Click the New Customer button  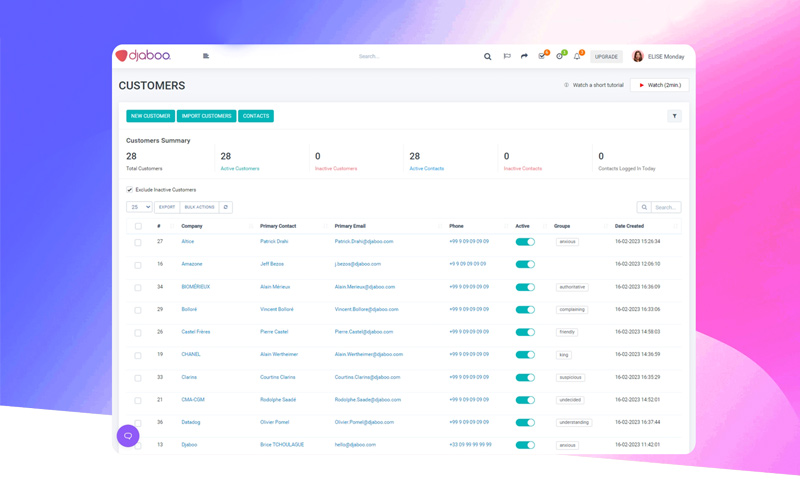pyautogui.click(x=150, y=116)
